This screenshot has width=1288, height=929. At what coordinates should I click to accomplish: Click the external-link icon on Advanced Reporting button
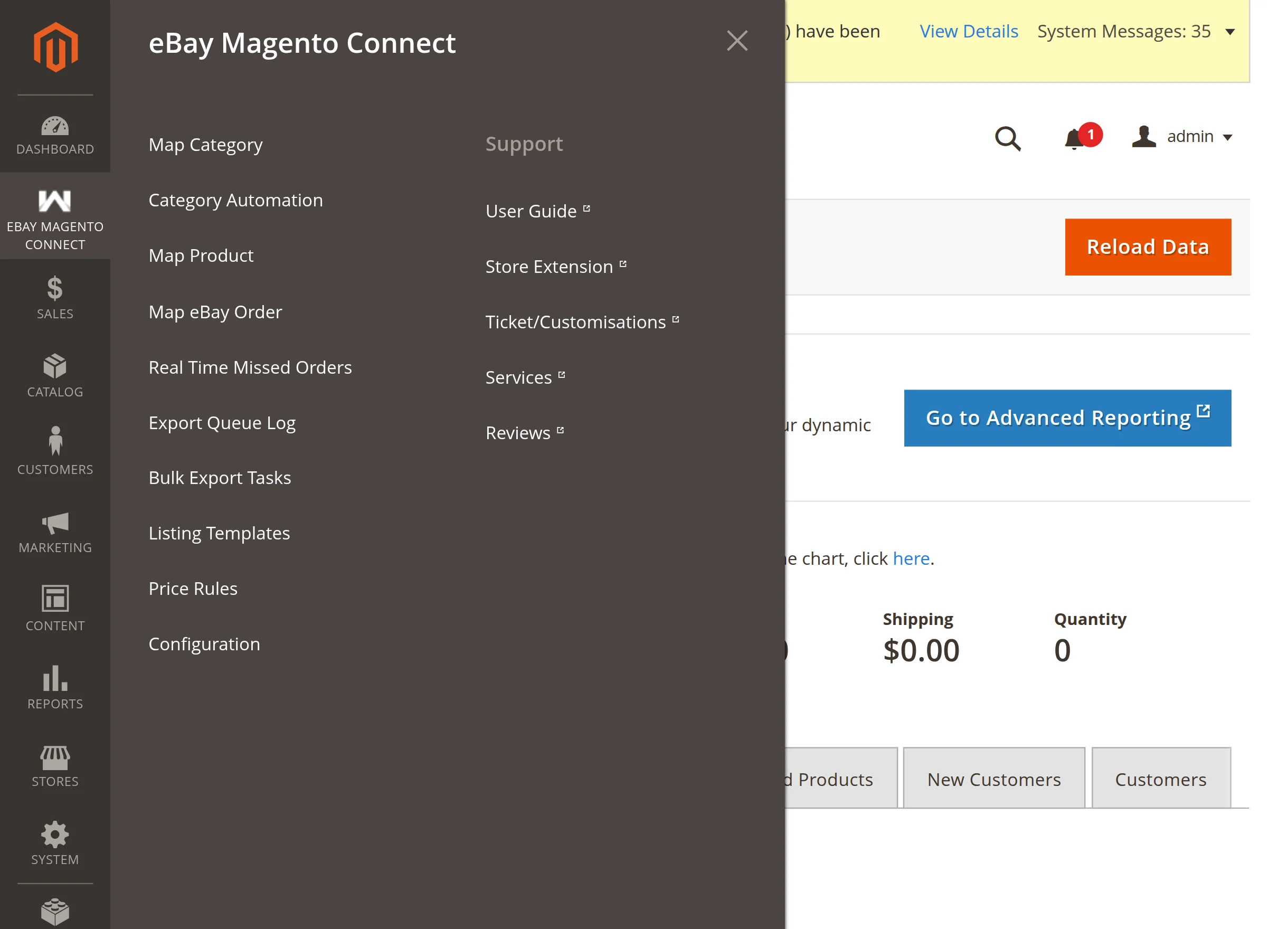(1204, 411)
